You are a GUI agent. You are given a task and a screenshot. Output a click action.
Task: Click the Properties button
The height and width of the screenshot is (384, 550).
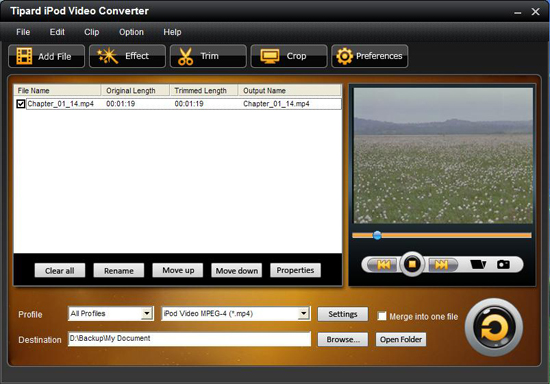(295, 270)
